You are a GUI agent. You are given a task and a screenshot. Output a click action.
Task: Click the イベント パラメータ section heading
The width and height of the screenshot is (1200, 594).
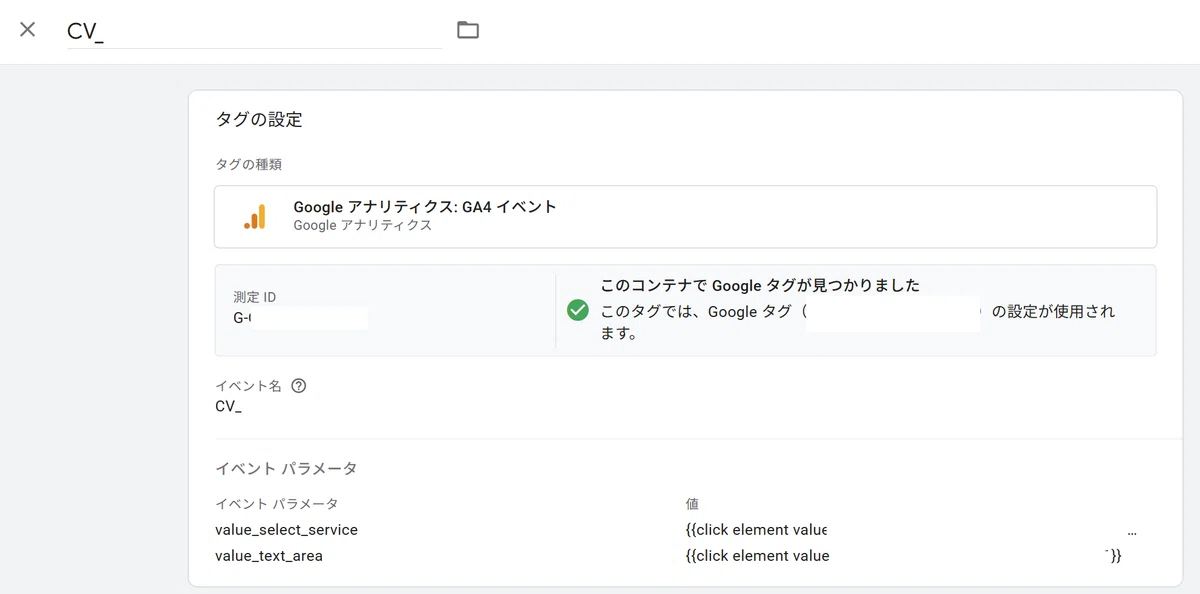[286, 468]
